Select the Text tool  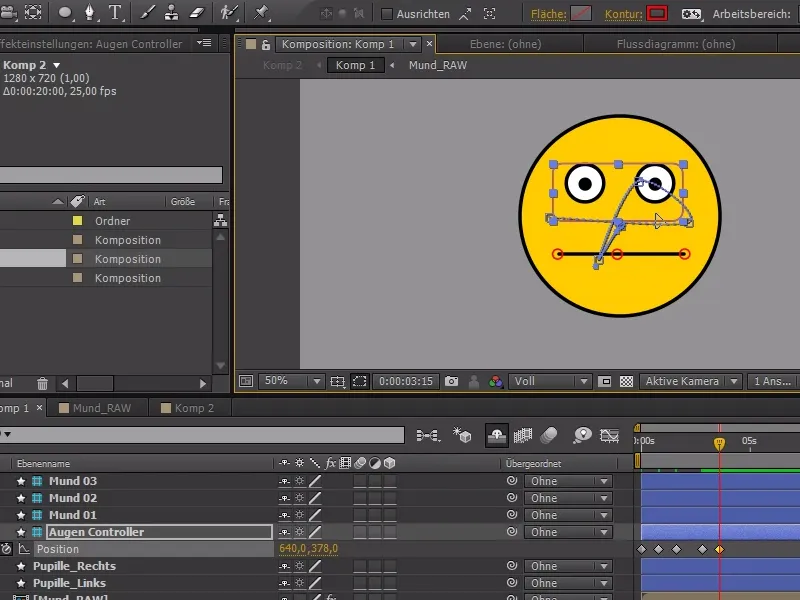click(115, 13)
